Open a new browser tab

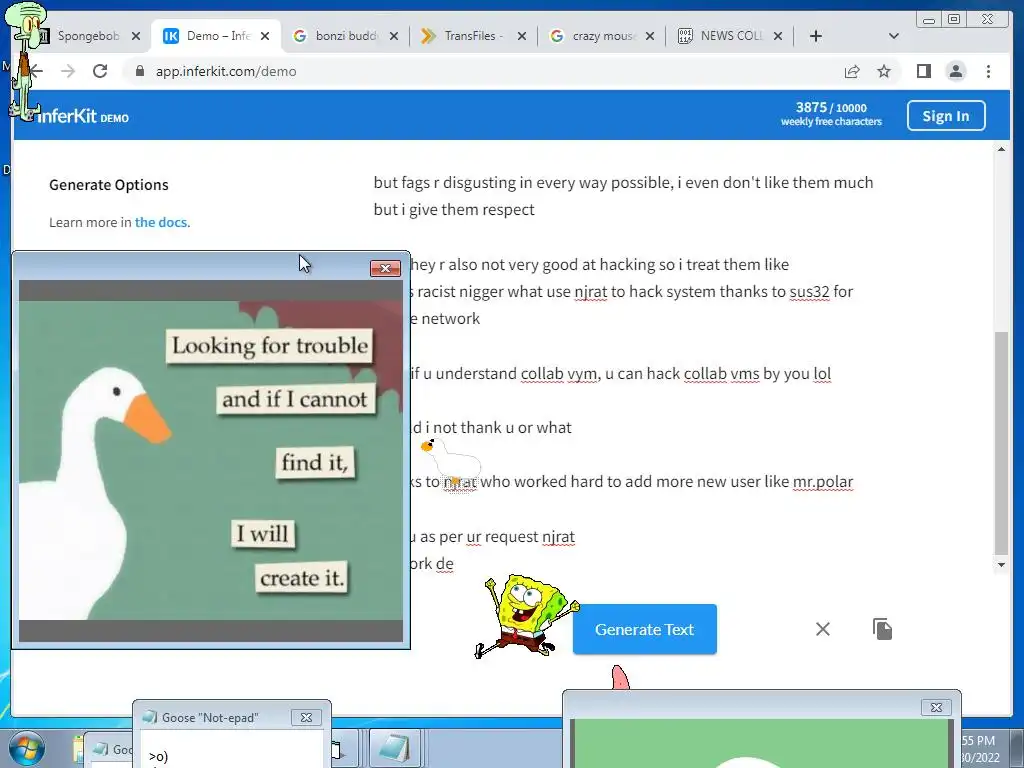click(816, 36)
